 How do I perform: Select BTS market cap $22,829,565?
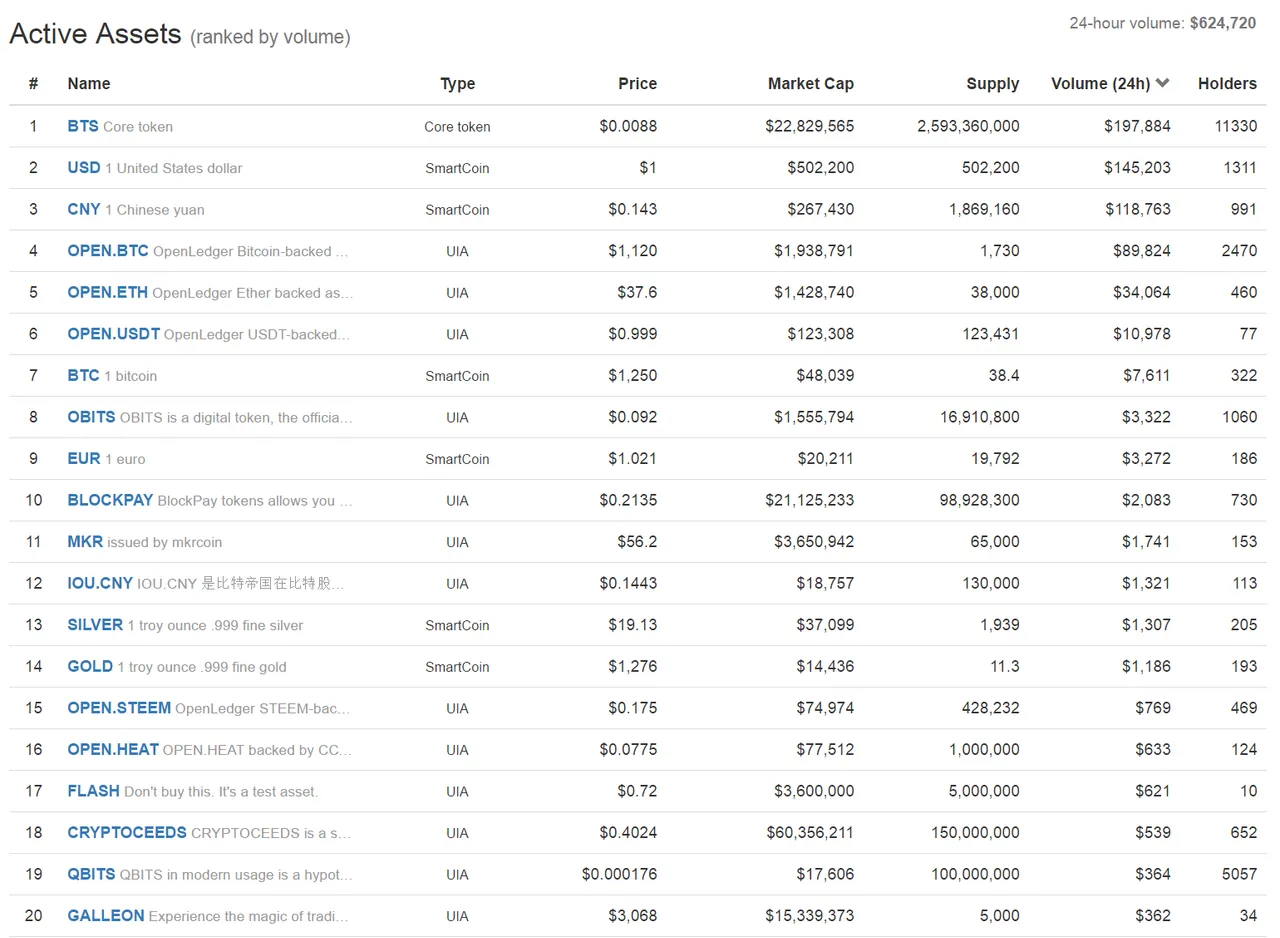(x=810, y=126)
